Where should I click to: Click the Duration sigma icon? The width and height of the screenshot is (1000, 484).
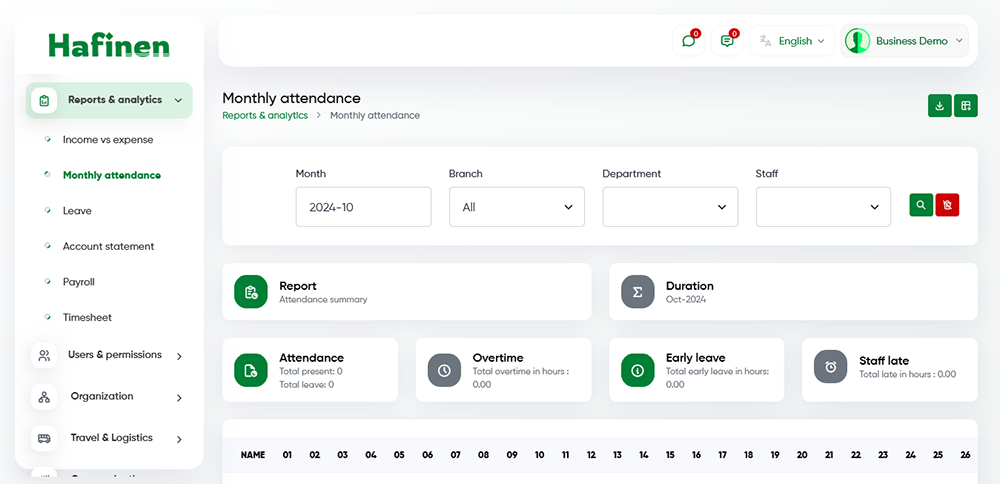[638, 292]
